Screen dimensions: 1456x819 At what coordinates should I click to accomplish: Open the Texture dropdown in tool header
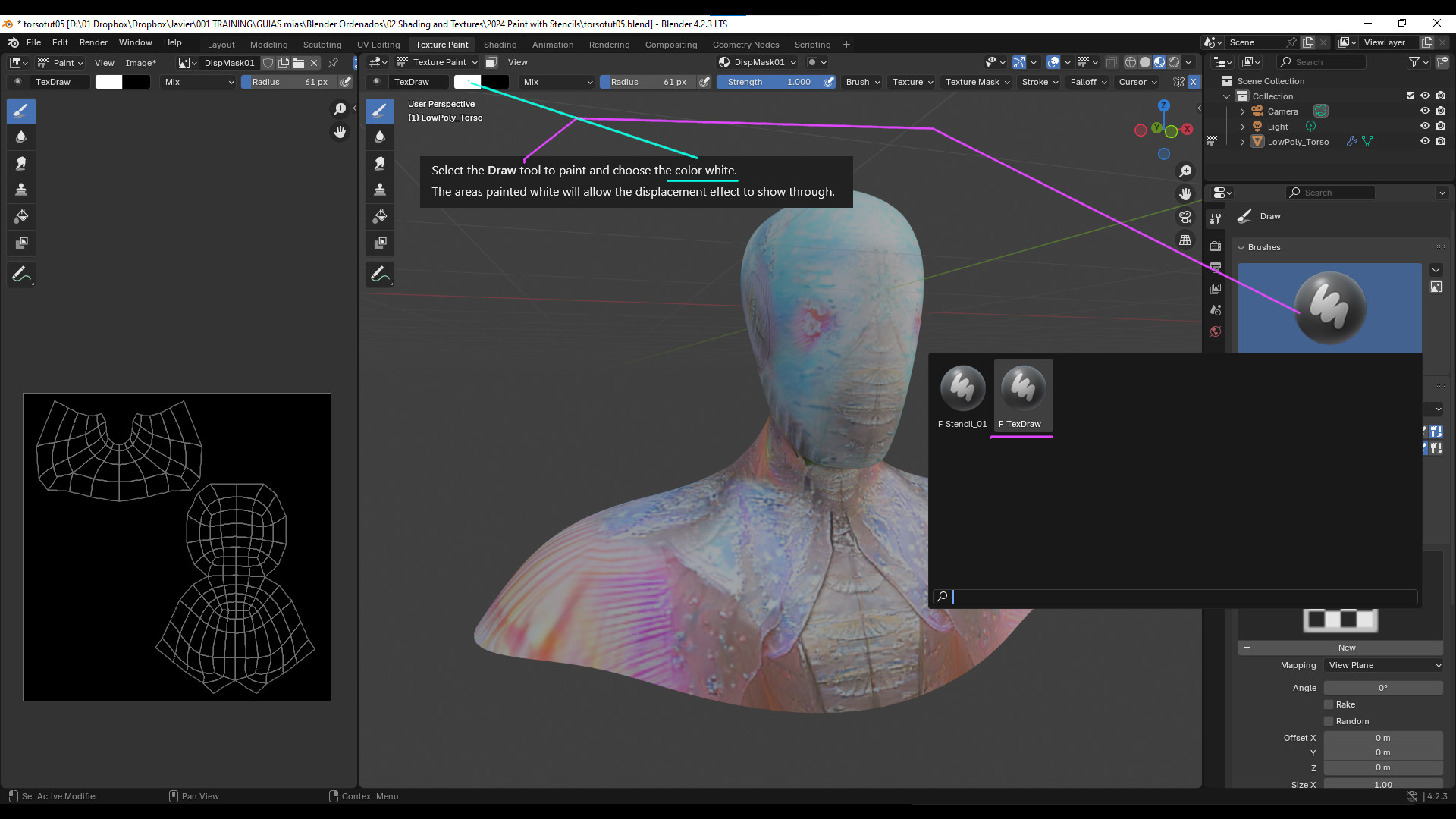[912, 82]
